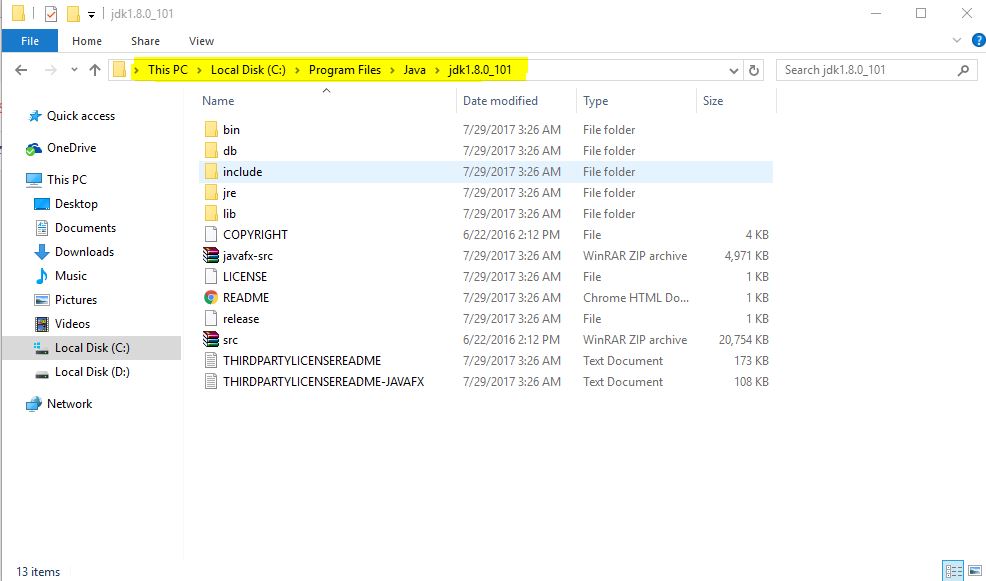Open the address bar history dropdown
The width and height of the screenshot is (986, 581).
point(733,70)
